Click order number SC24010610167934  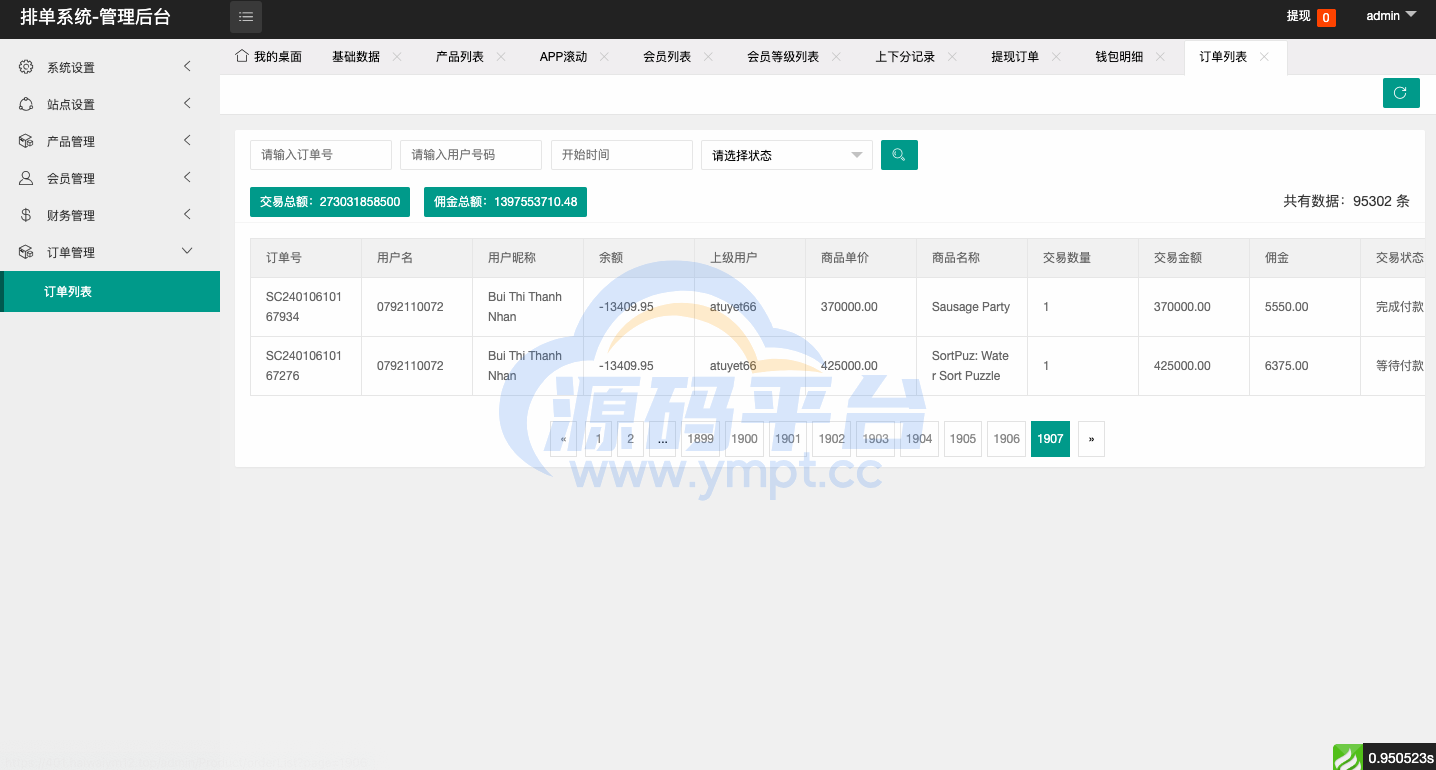click(x=304, y=307)
